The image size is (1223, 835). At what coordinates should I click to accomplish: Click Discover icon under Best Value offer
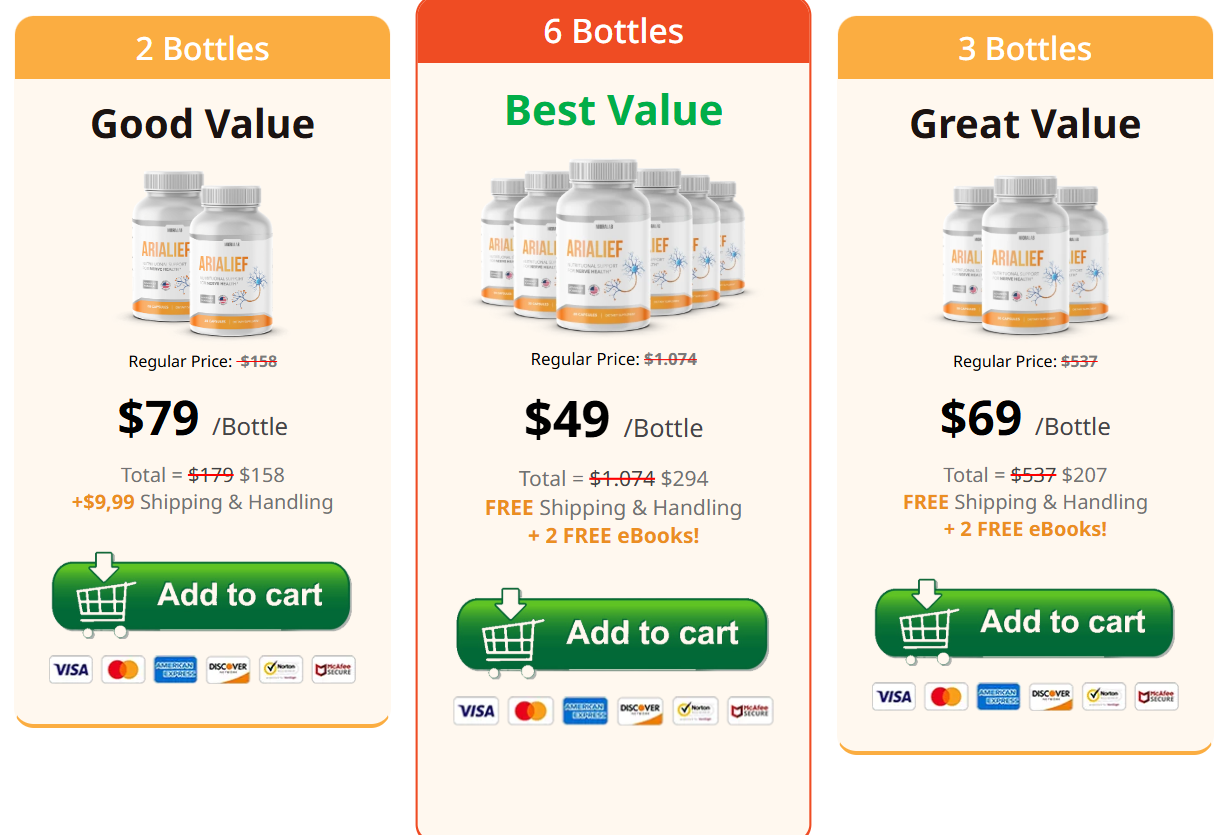pos(640,711)
